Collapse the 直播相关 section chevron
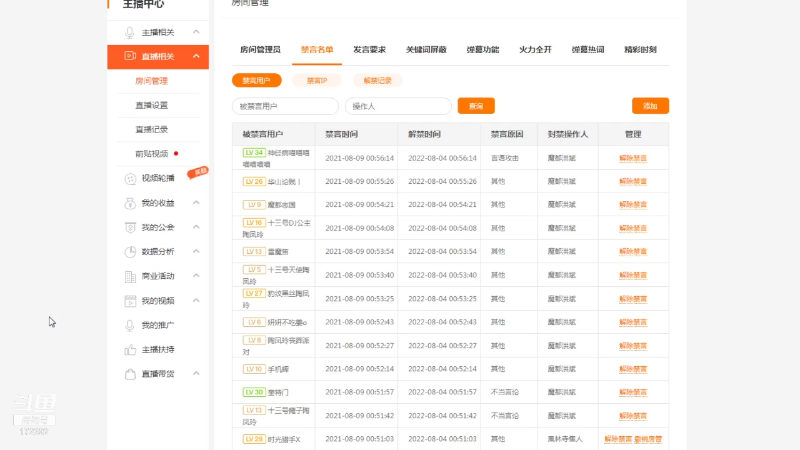Screen dimensions: 800x450 [196, 56]
